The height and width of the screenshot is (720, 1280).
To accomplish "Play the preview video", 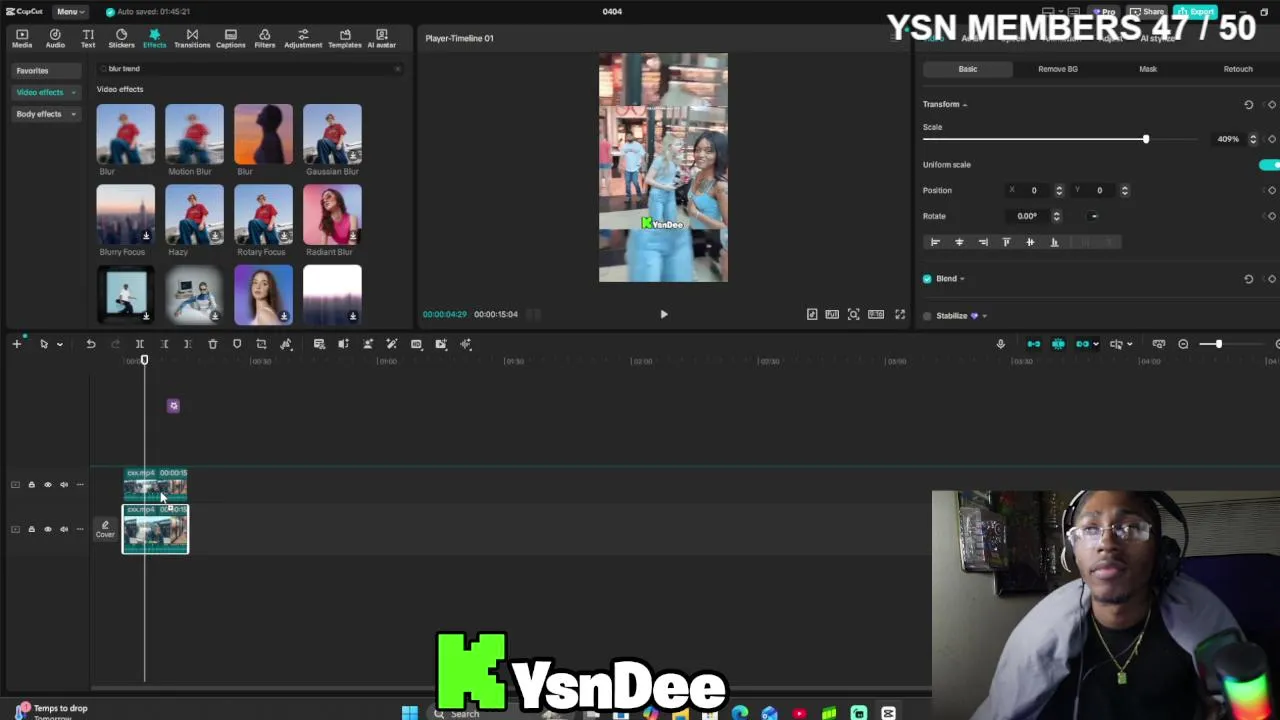I will coord(663,314).
